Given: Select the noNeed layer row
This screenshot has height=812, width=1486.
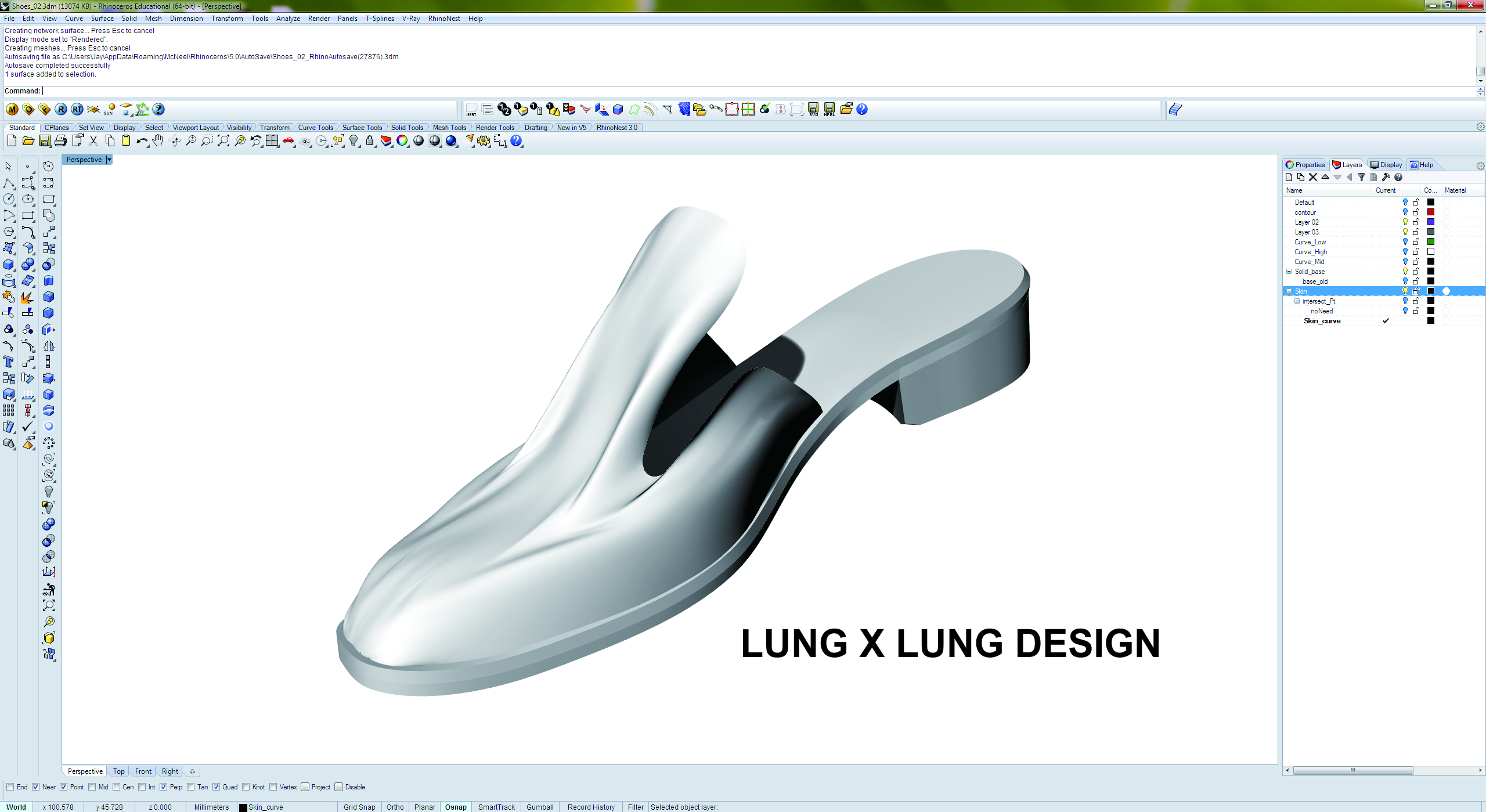Looking at the screenshot, I should (x=1384, y=311).
